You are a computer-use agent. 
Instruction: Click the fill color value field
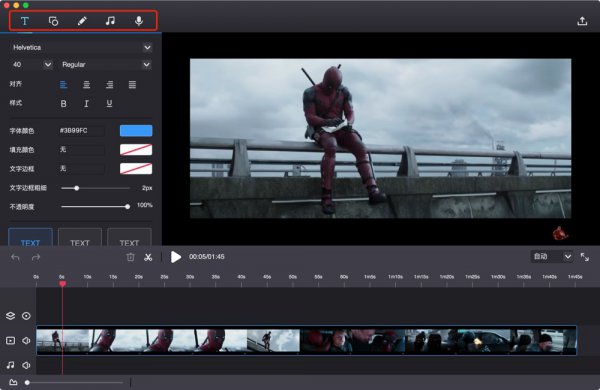tap(81, 150)
